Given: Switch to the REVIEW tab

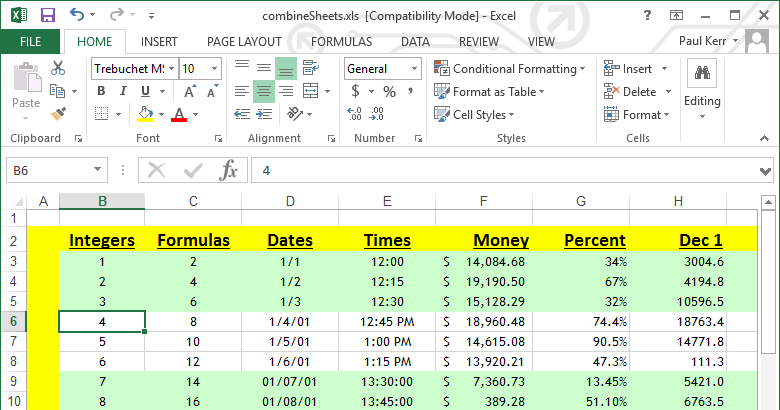Looking at the screenshot, I should (479, 42).
